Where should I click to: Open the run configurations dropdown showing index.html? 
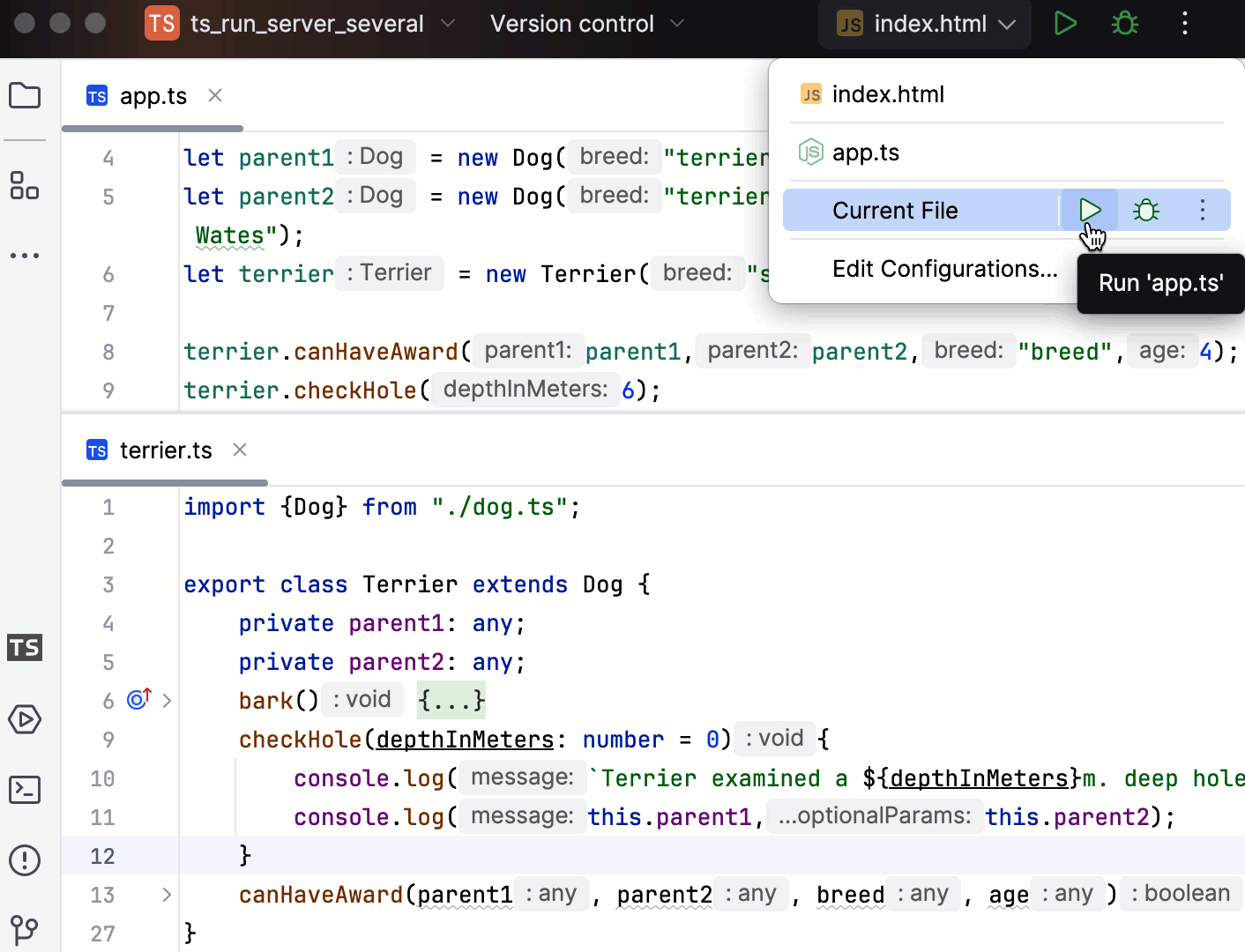coord(924,24)
